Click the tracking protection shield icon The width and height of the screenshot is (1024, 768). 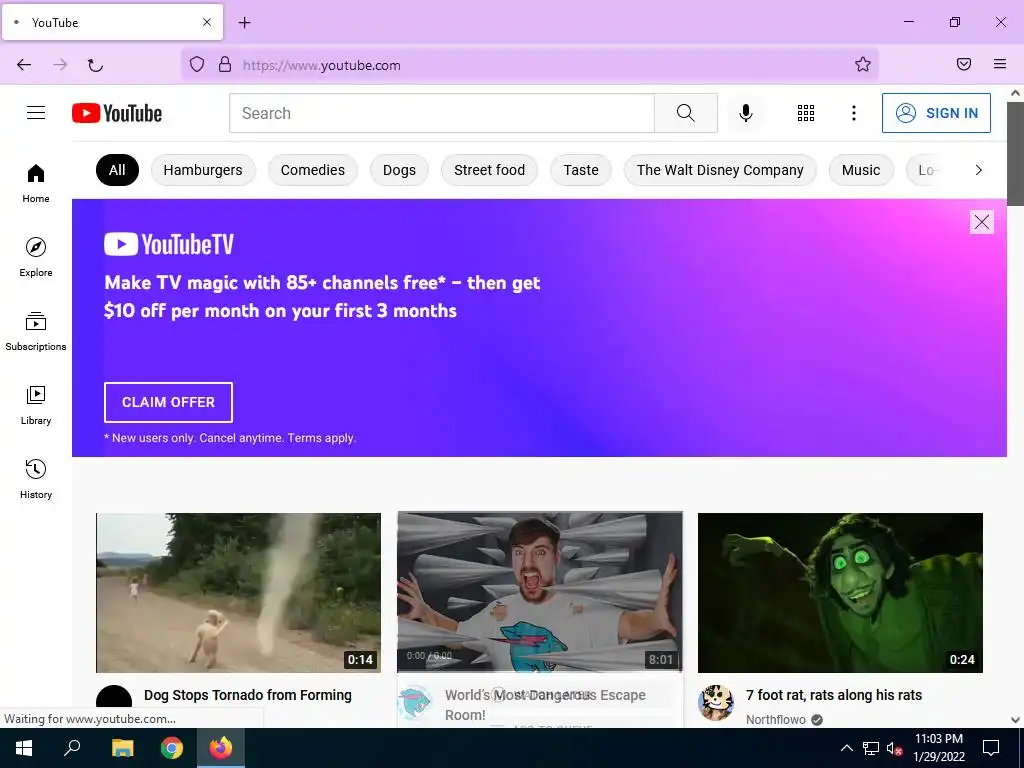(197, 64)
